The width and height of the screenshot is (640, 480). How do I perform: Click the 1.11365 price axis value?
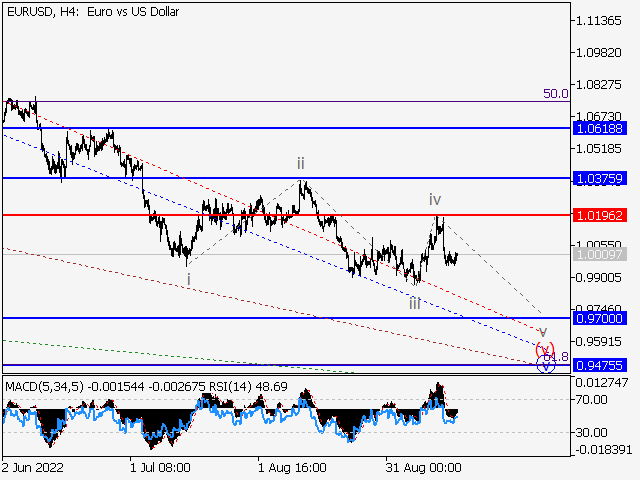pyautogui.click(x=598, y=21)
